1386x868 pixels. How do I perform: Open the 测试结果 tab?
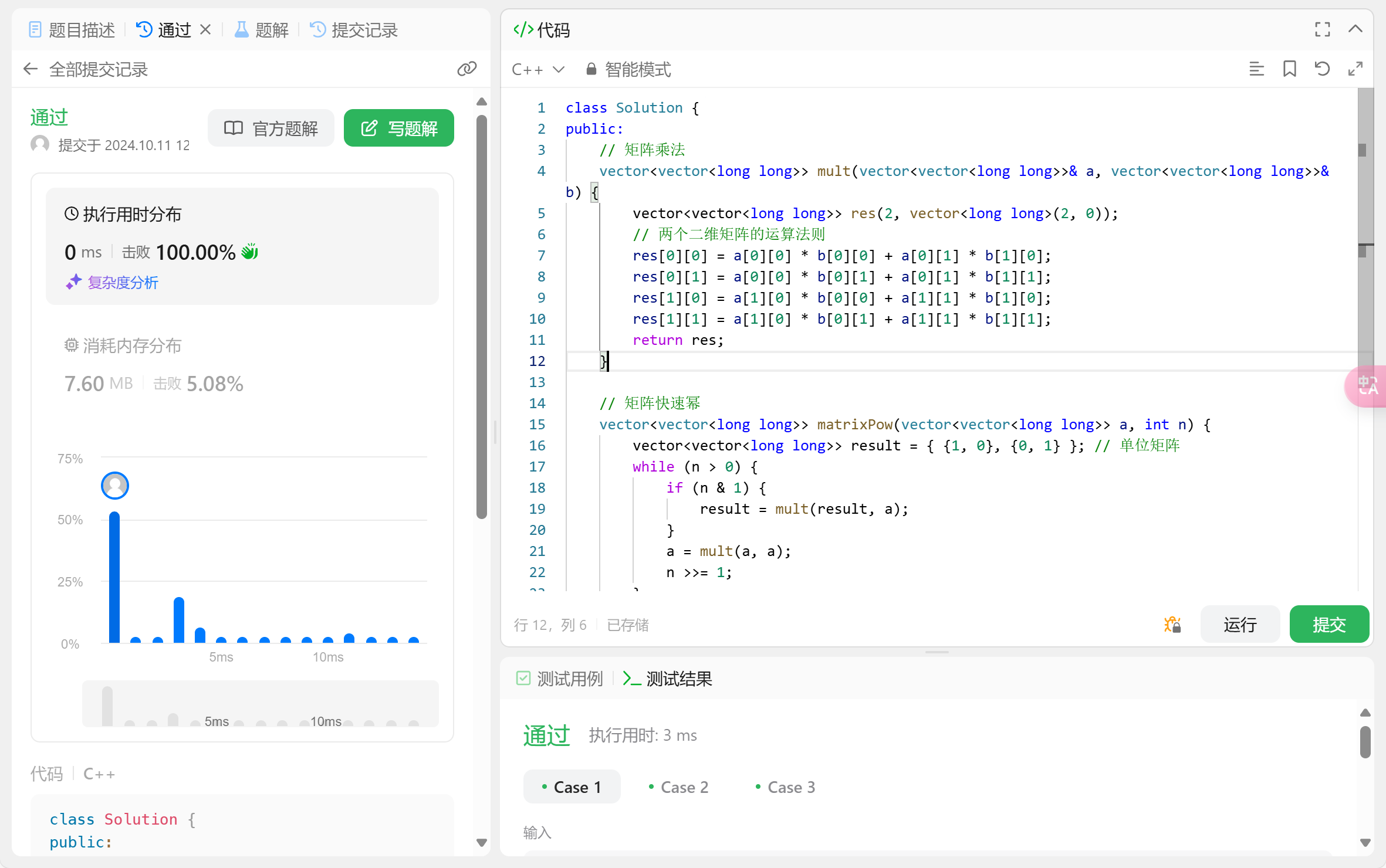tap(667, 679)
